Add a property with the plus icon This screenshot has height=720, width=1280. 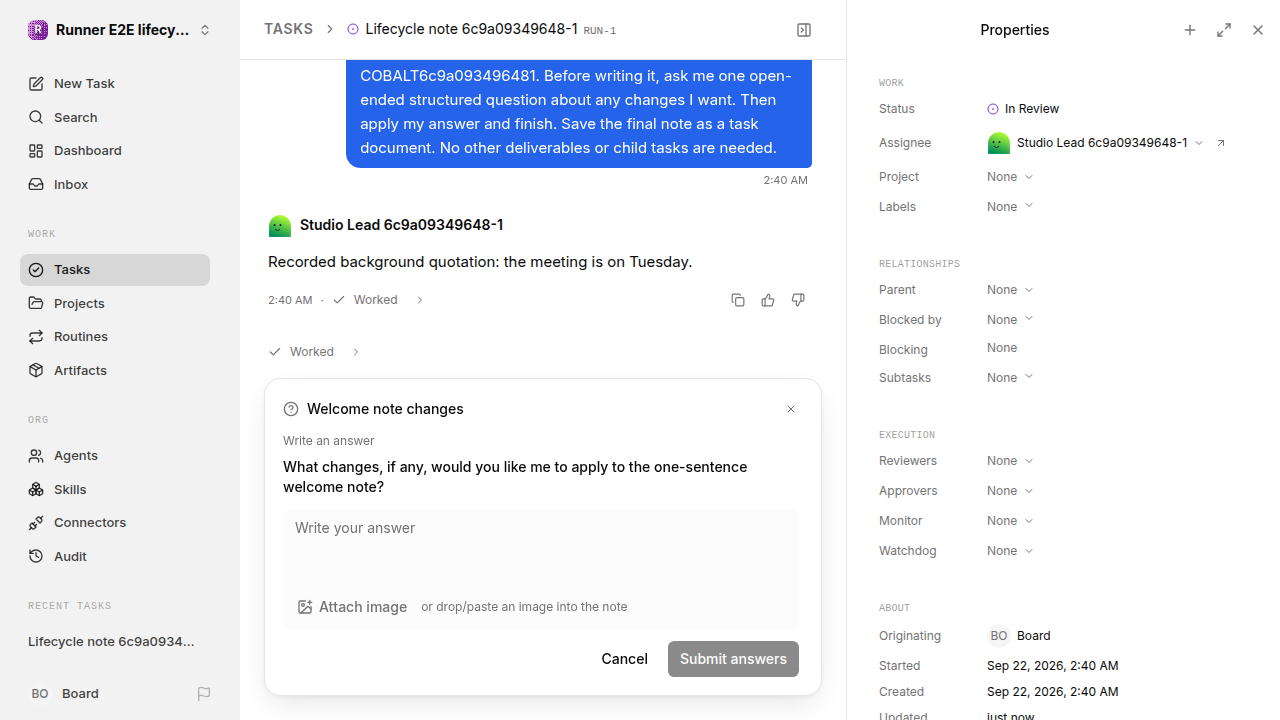point(1190,30)
